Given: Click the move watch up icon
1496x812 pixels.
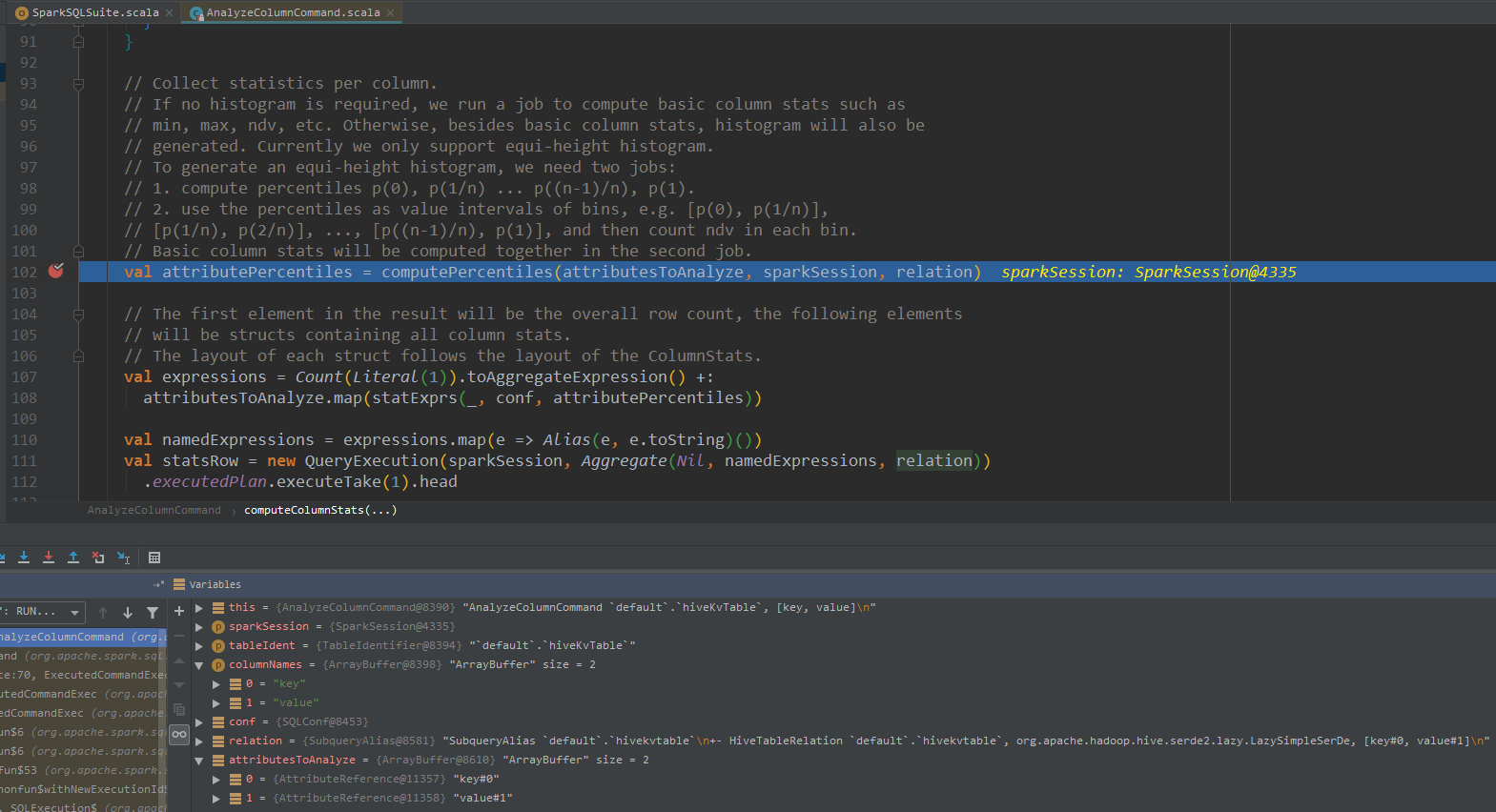Looking at the screenshot, I should pos(178,660).
